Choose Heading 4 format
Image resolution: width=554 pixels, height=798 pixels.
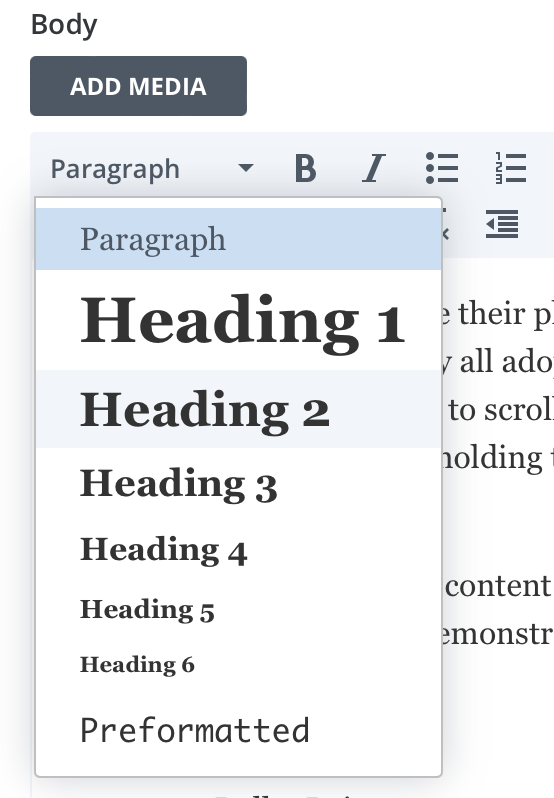[239, 550]
